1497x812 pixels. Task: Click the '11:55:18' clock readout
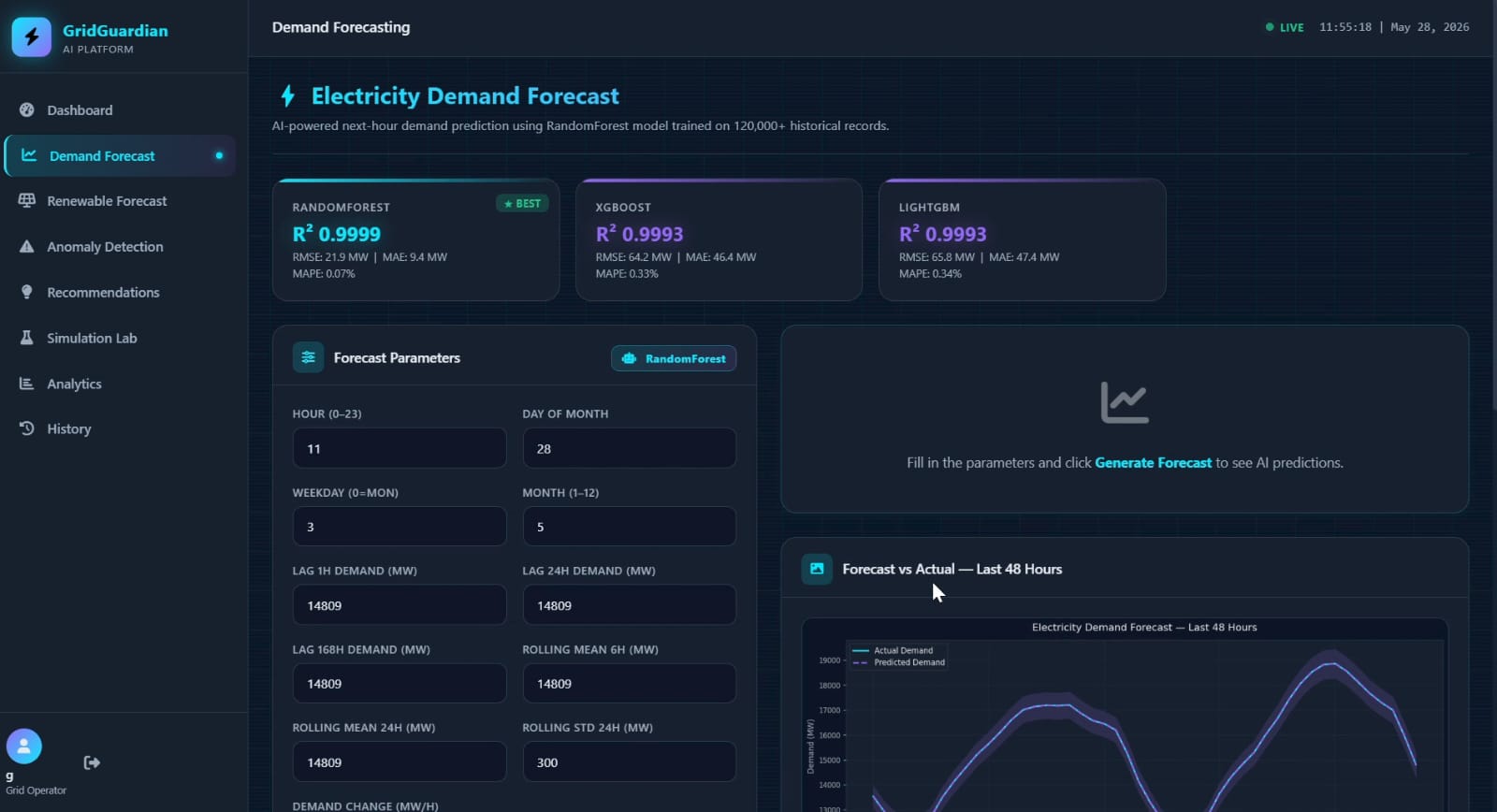pyautogui.click(x=1345, y=27)
